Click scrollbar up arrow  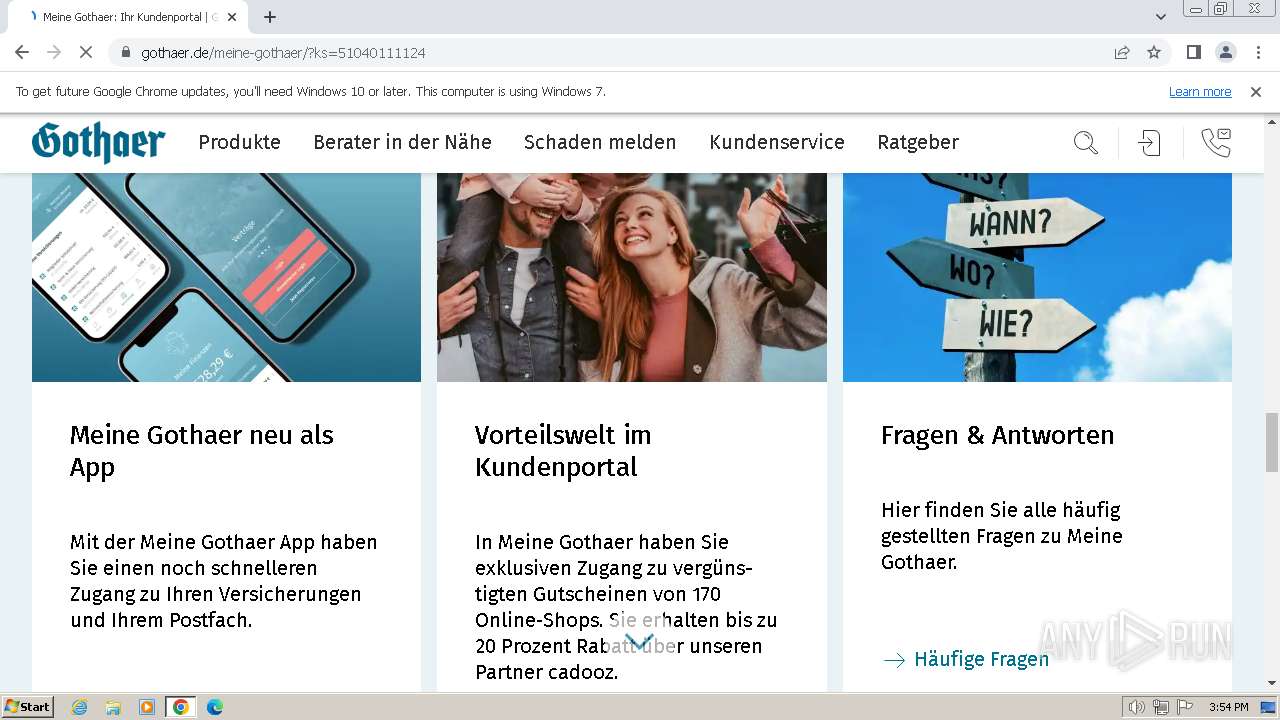tap(1271, 121)
